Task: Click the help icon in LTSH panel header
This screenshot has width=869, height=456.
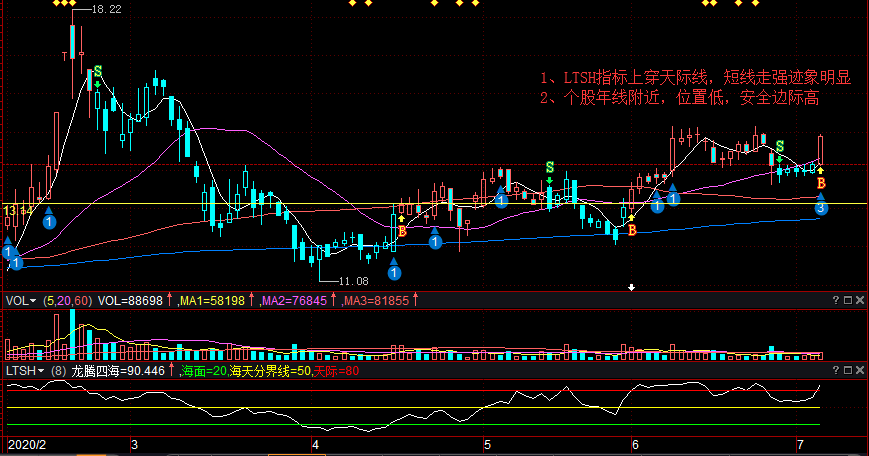Action: [x=834, y=370]
